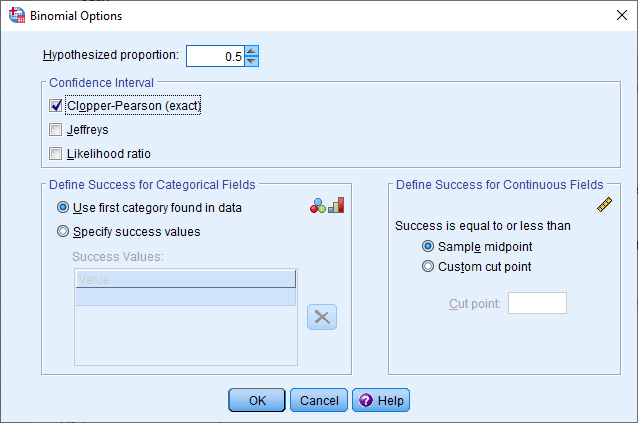Click the continuous fields ruler icon

[604, 205]
